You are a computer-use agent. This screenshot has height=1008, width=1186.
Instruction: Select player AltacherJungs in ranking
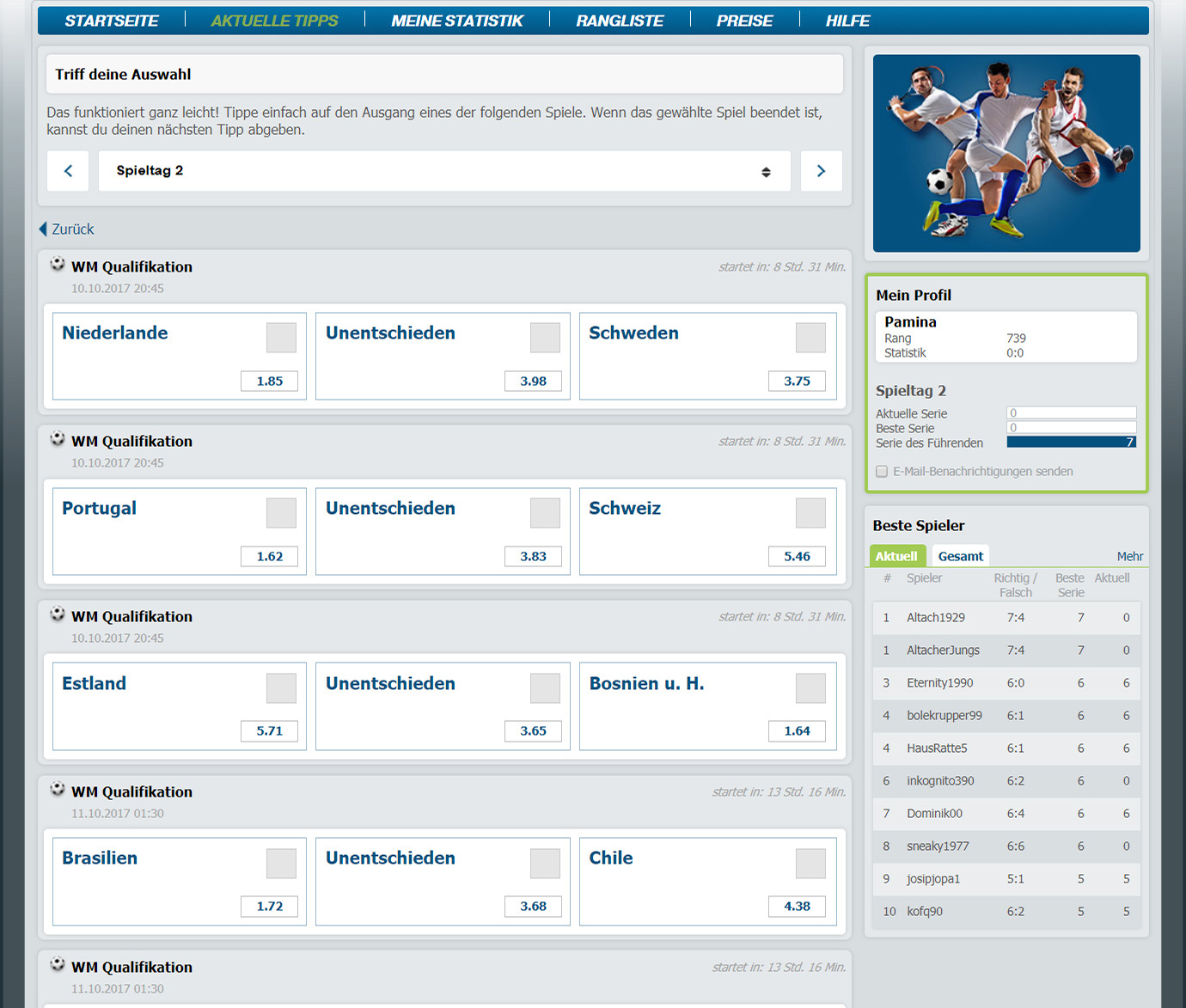point(943,651)
